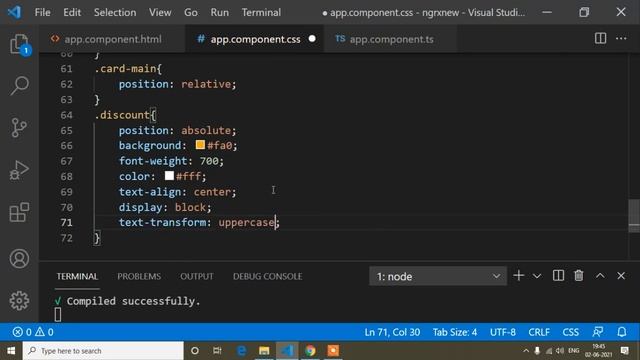Expand launch profile chevron next to plus
The height and width of the screenshot is (360, 640).
point(537,276)
